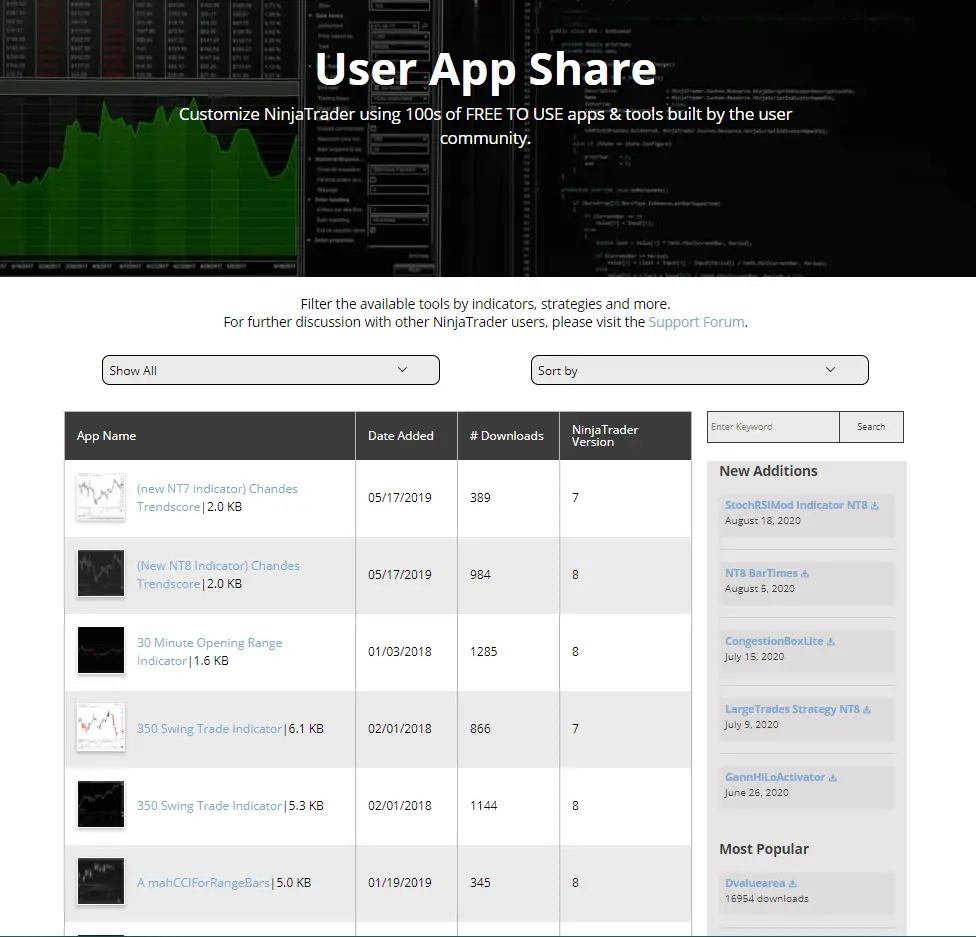976x937 pixels.
Task: Click 'July 9, 2020' date text
Action: 751,724
